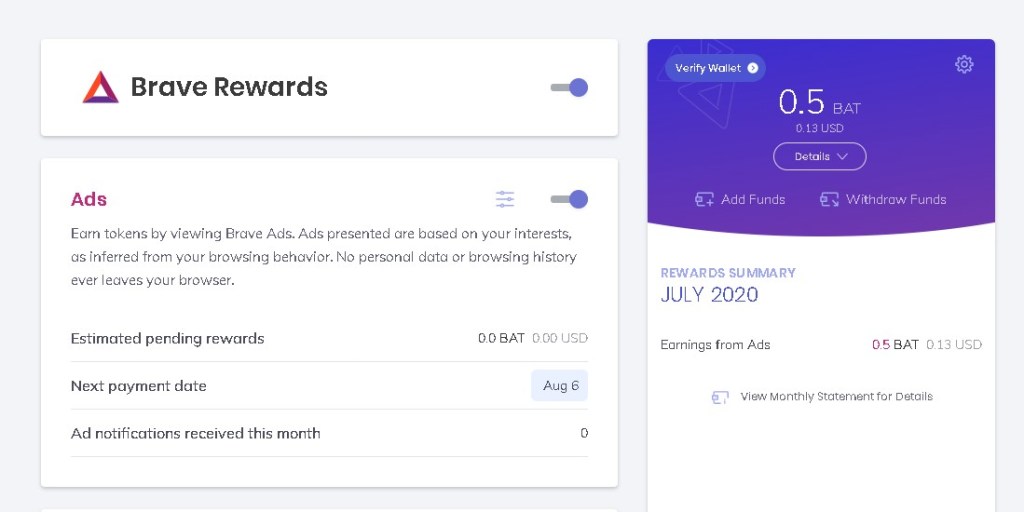Click the monthly statement icon
The image size is (1024, 512).
(720, 397)
